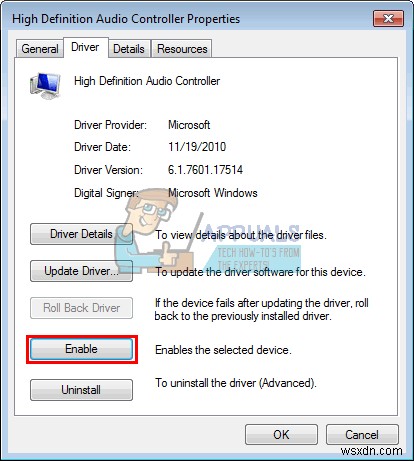
Task: Click the driver date 11/19/2010 value
Action: (x=197, y=147)
